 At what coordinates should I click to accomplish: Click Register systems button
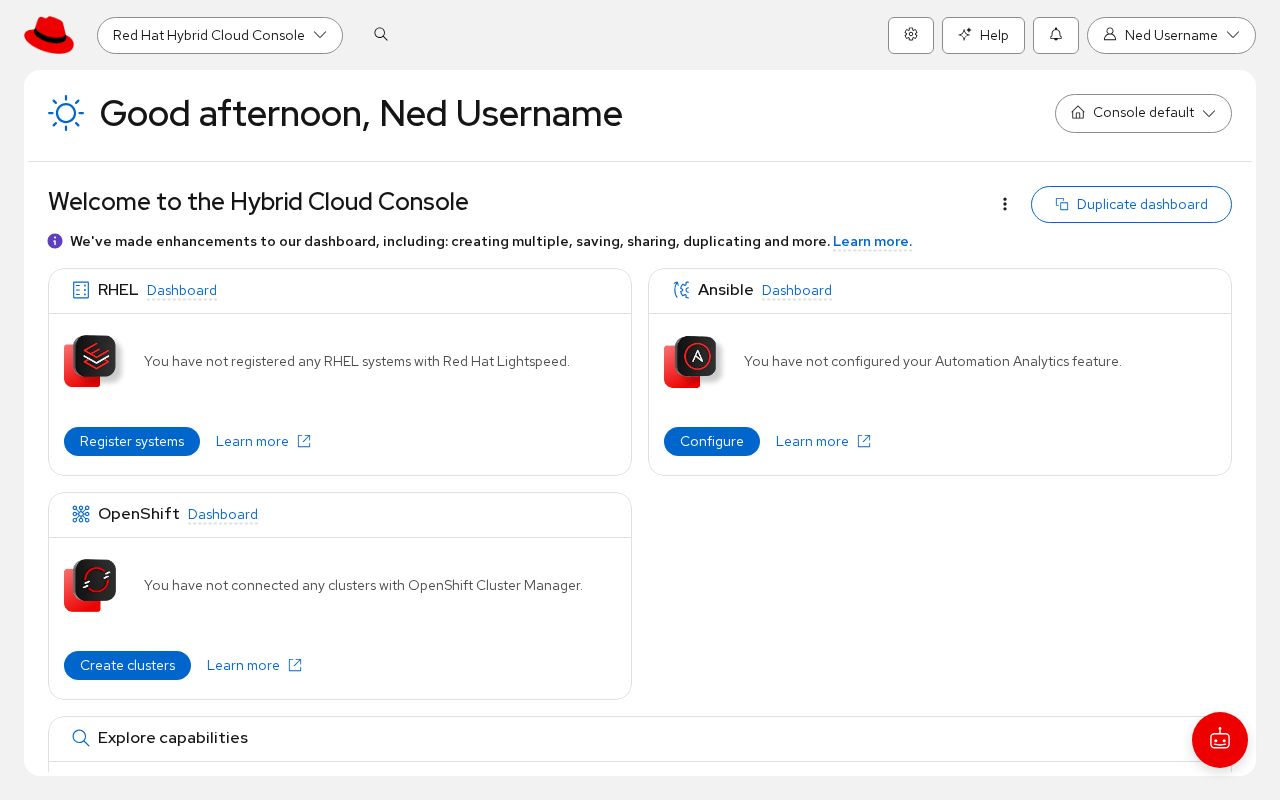click(132, 441)
